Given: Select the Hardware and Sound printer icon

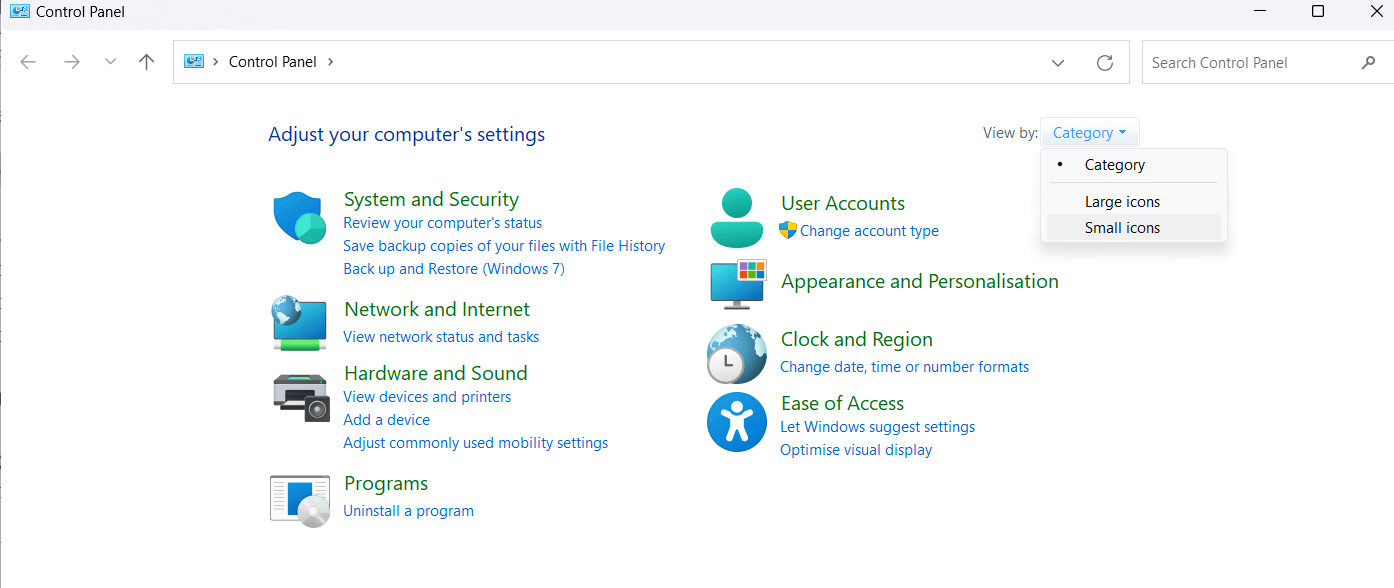Looking at the screenshot, I should tap(299, 396).
